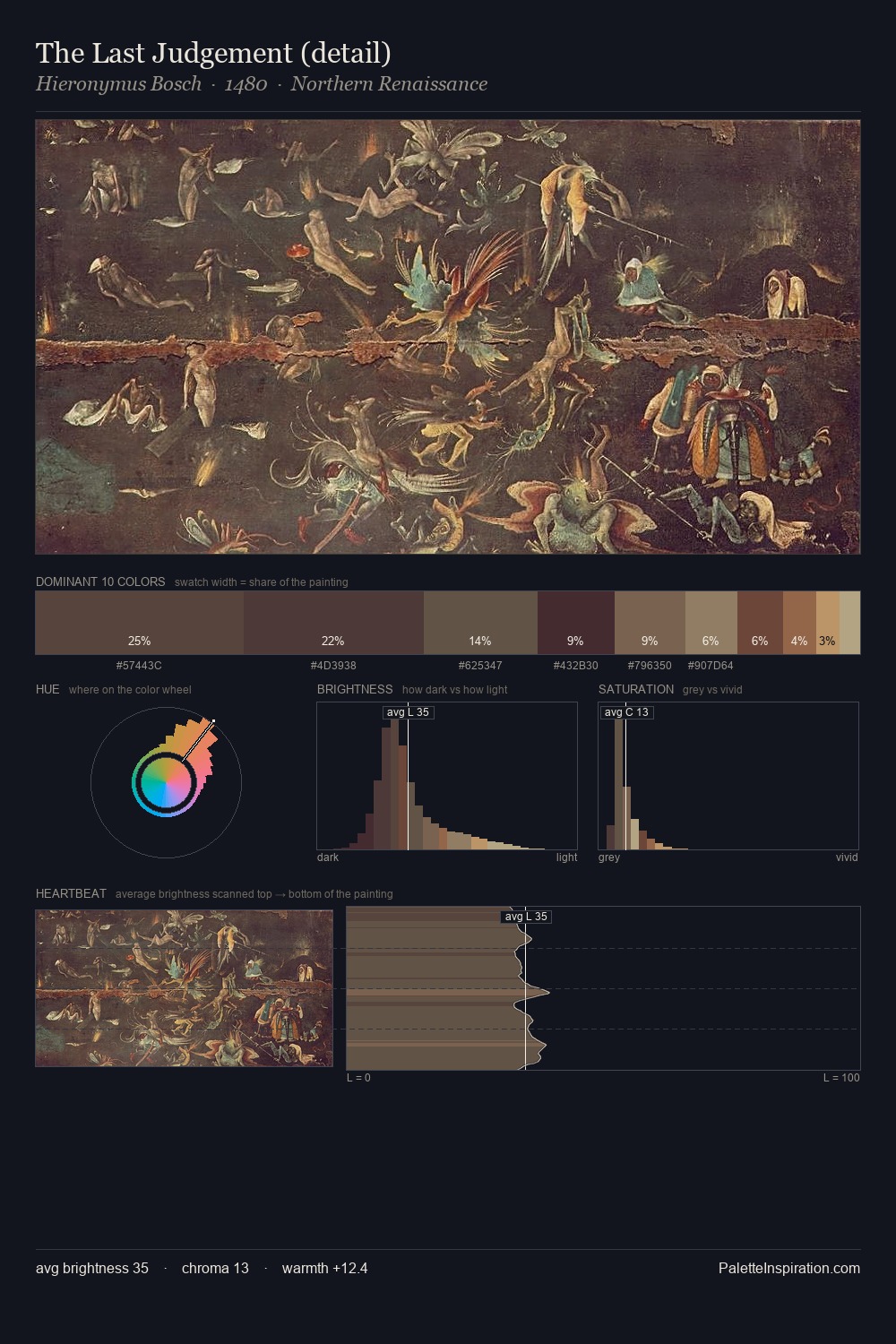
Task: Click the 'vivid' axis label
Action: [847, 857]
